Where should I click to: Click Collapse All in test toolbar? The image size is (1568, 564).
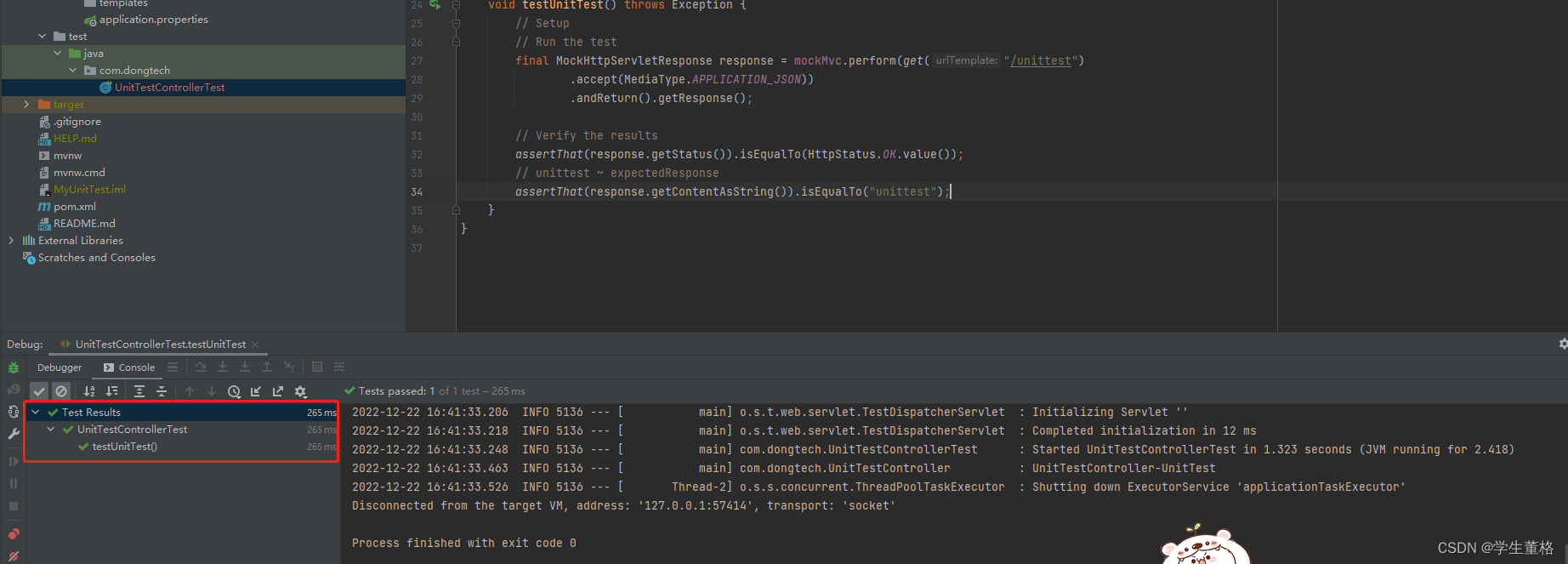tap(162, 391)
